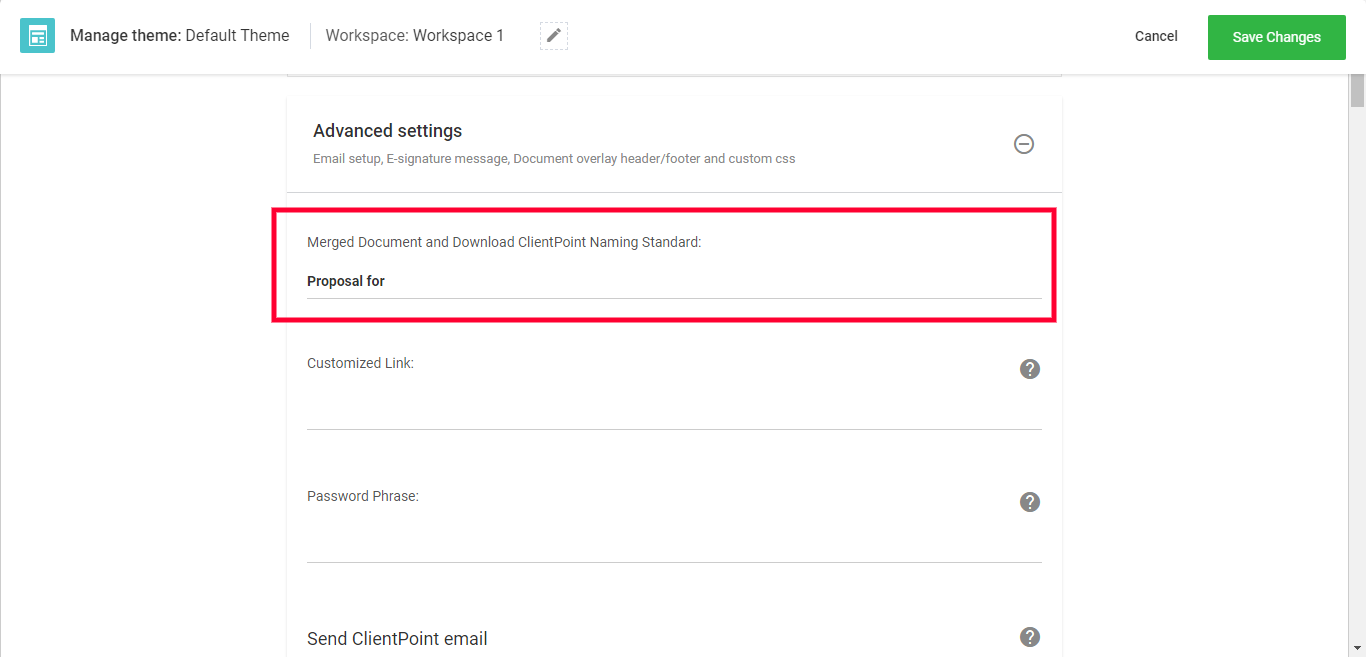Click the theme manager logo icon
Viewport: 1366px width, 657px height.
(x=37, y=36)
